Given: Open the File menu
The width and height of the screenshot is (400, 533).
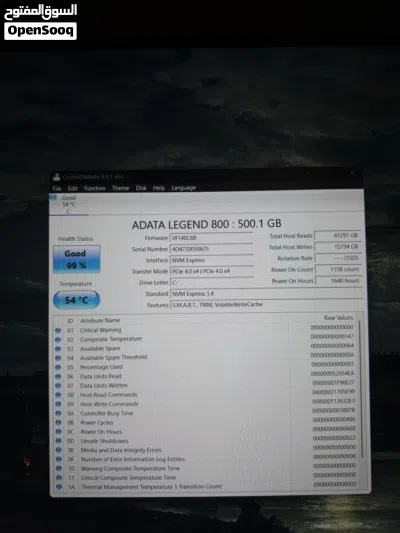Looking at the screenshot, I should click(x=57, y=188).
